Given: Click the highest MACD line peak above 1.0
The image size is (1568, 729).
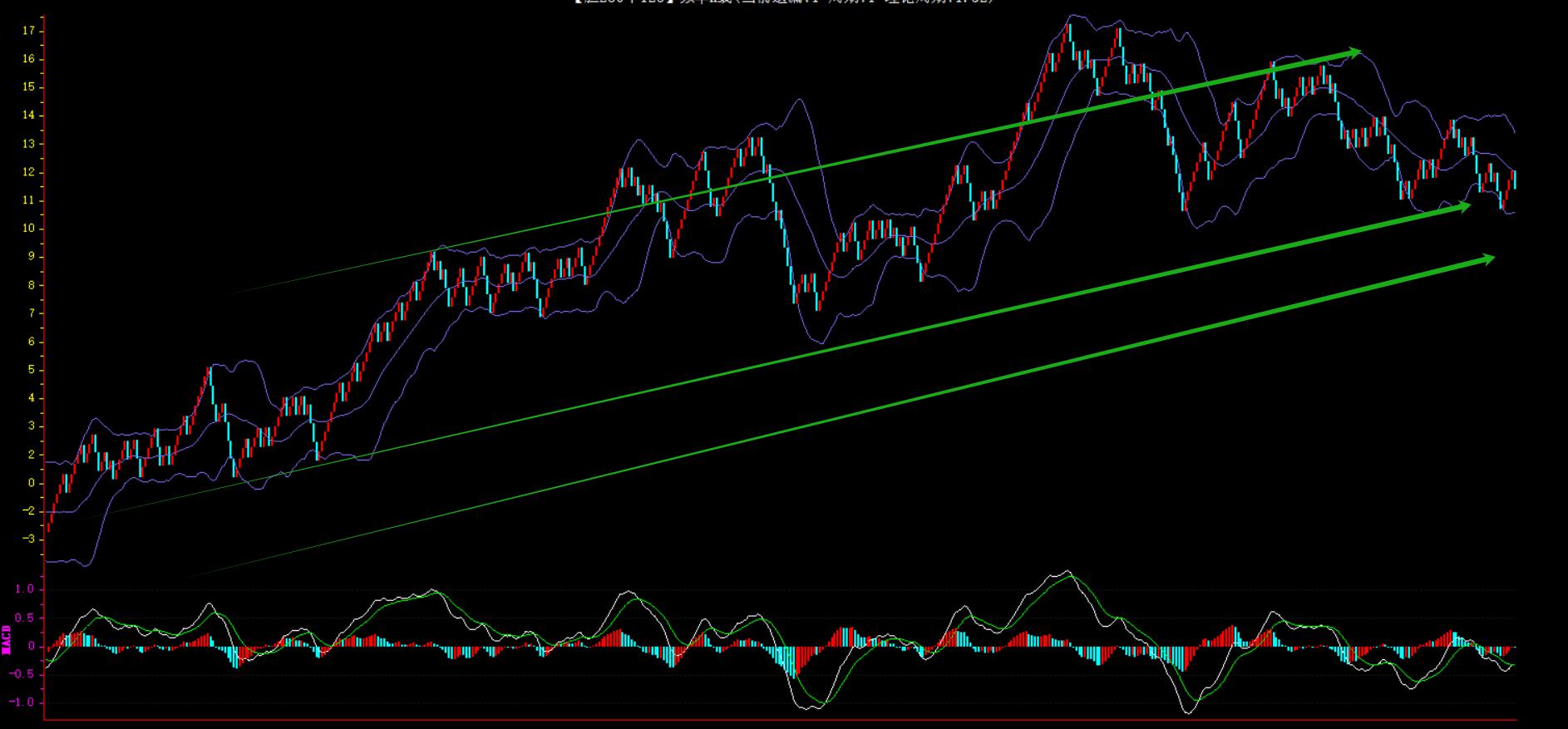Looking at the screenshot, I should pos(1068,572).
